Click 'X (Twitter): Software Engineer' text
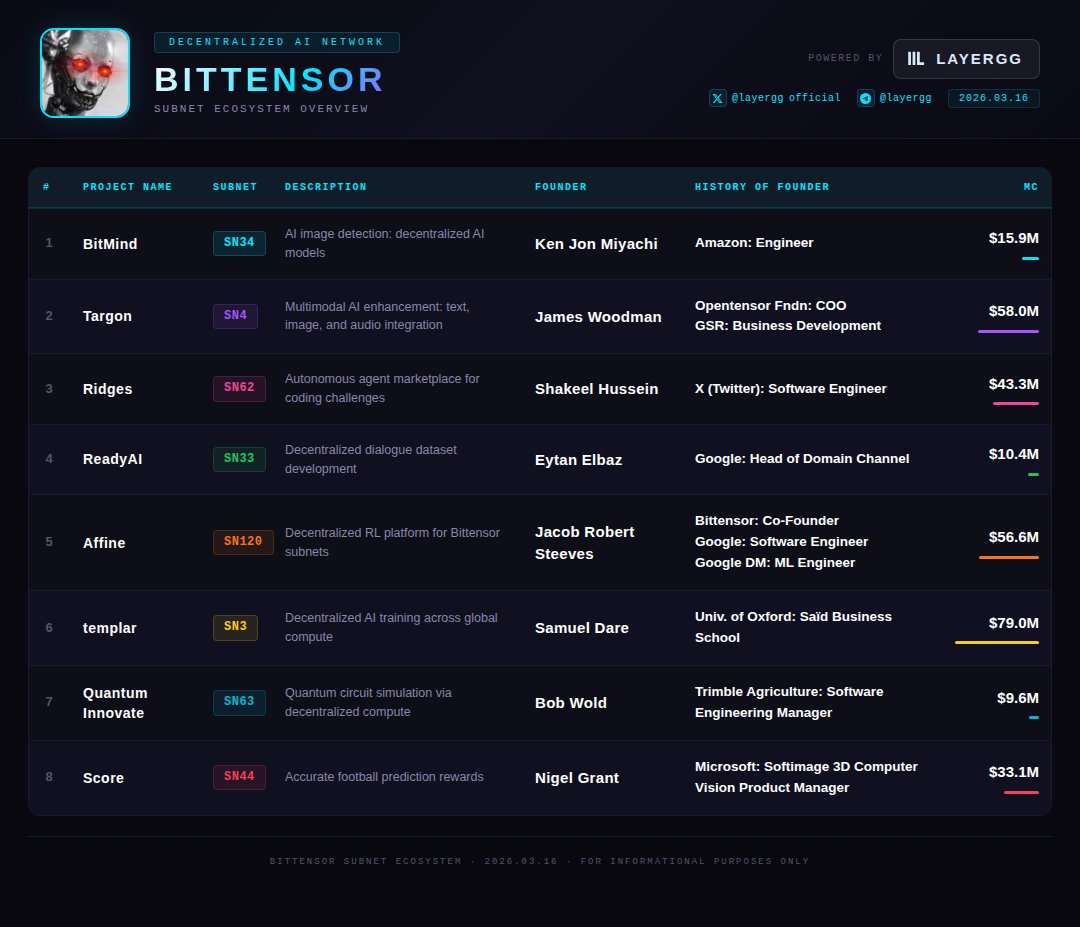This screenshot has width=1080, height=927. click(791, 389)
